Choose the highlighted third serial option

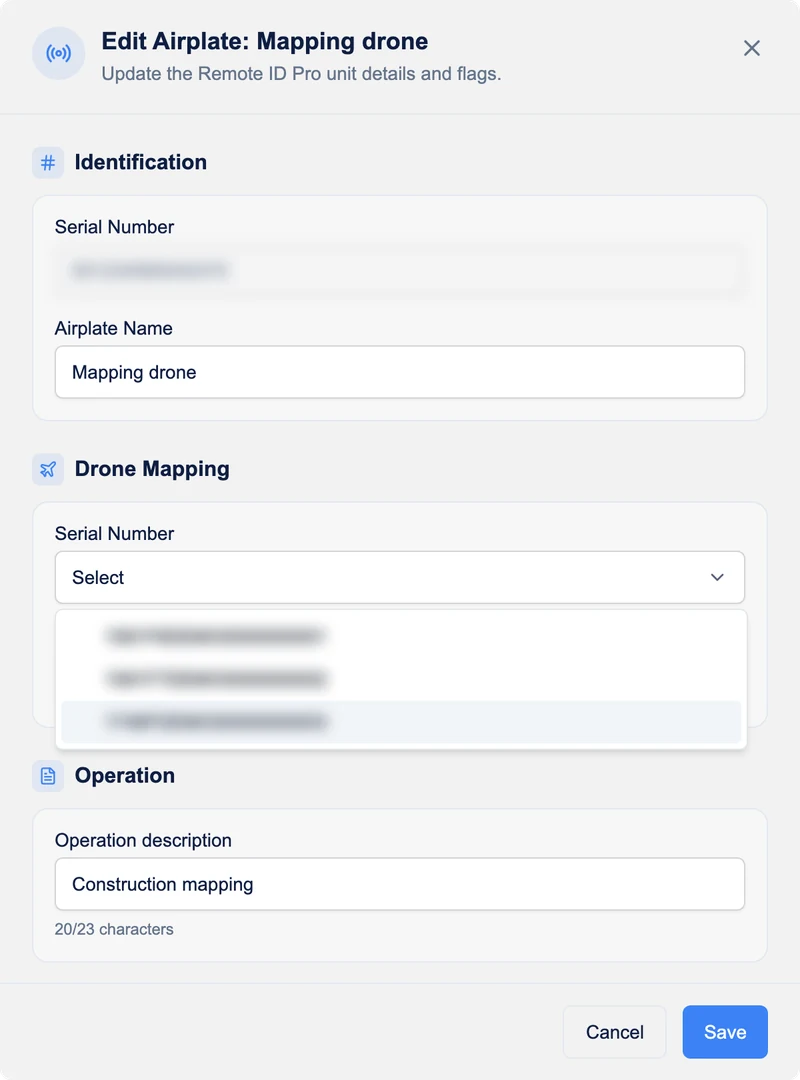[401, 721]
